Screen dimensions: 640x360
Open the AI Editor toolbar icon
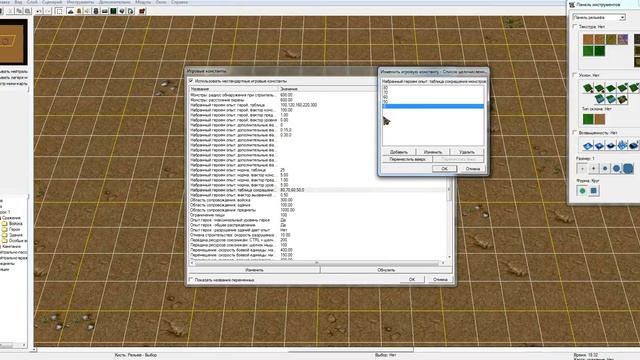[x=113, y=11]
